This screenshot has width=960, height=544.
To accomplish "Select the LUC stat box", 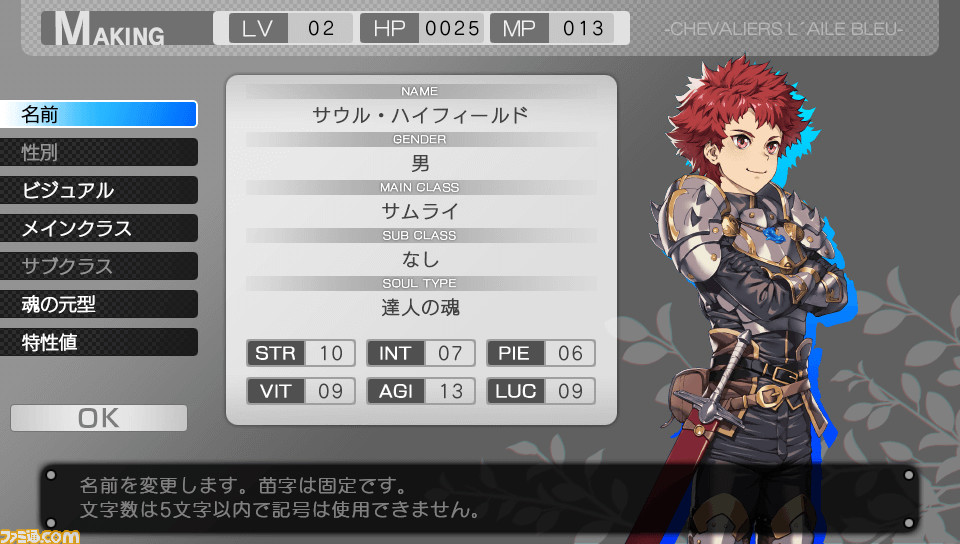I will tap(541, 391).
